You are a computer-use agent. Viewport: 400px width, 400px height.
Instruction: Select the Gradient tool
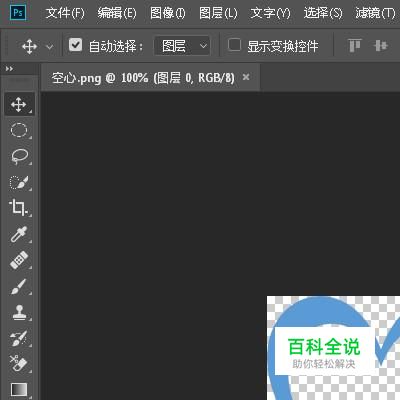click(19, 389)
